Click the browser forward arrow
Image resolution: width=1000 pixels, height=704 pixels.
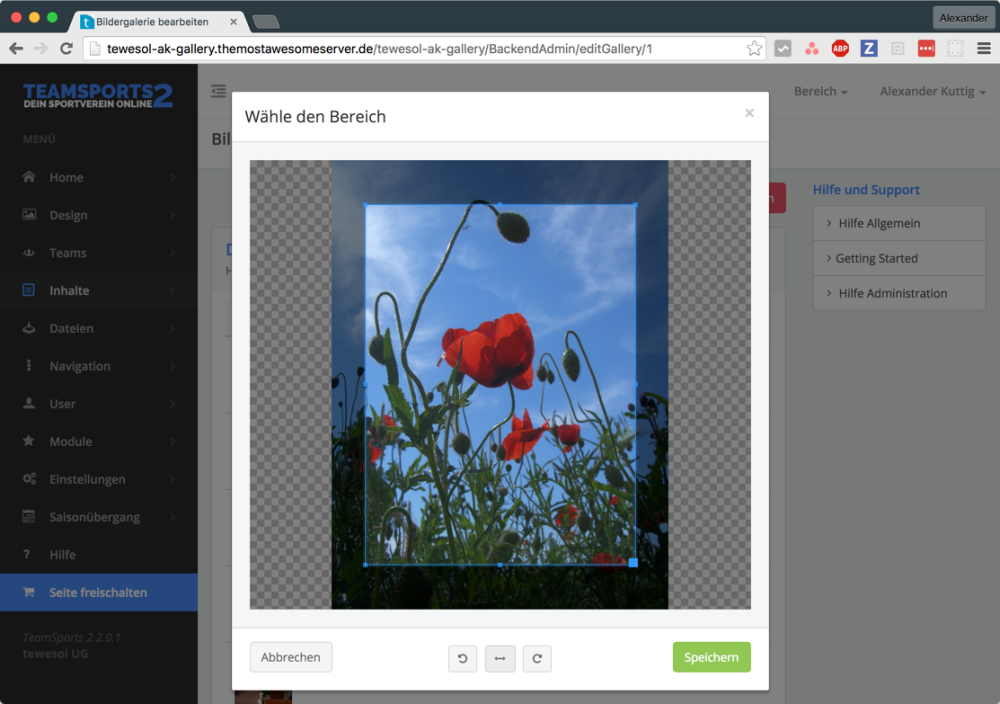(x=41, y=48)
